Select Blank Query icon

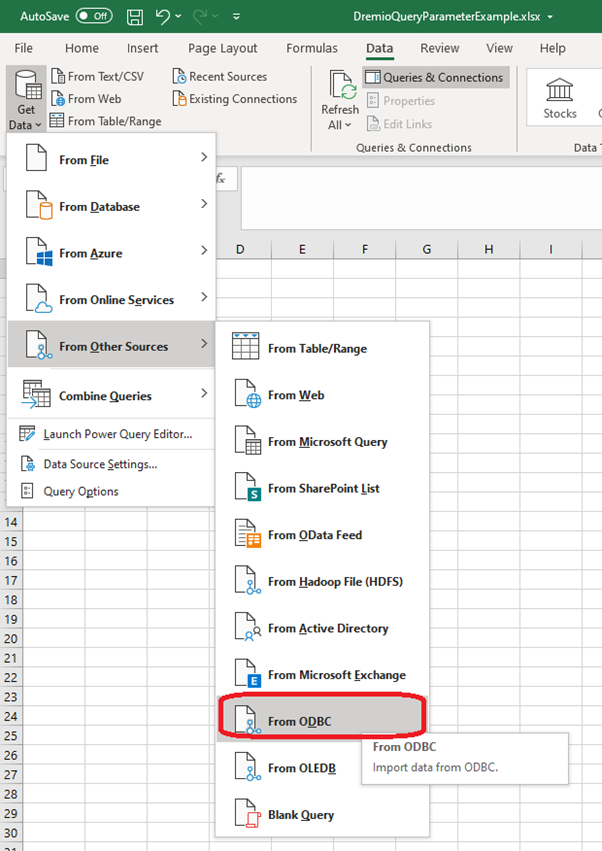247,814
